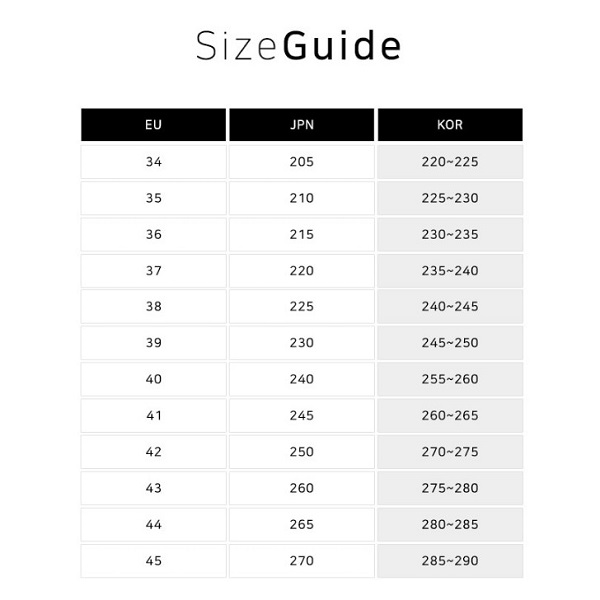The image size is (600, 600).
Task: Select the KOR column header
Action: (x=450, y=125)
